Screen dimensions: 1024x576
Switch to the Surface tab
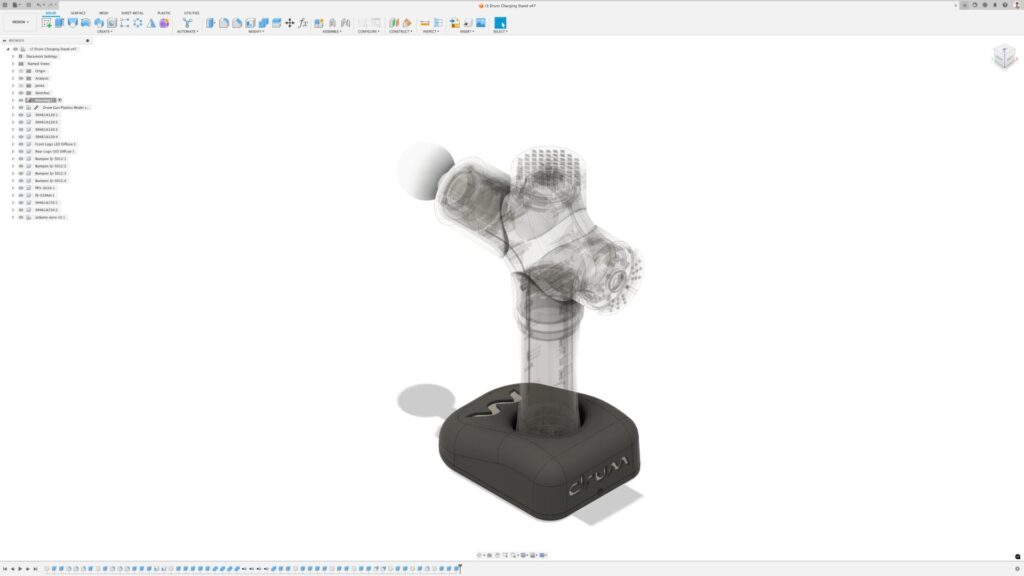coord(78,13)
